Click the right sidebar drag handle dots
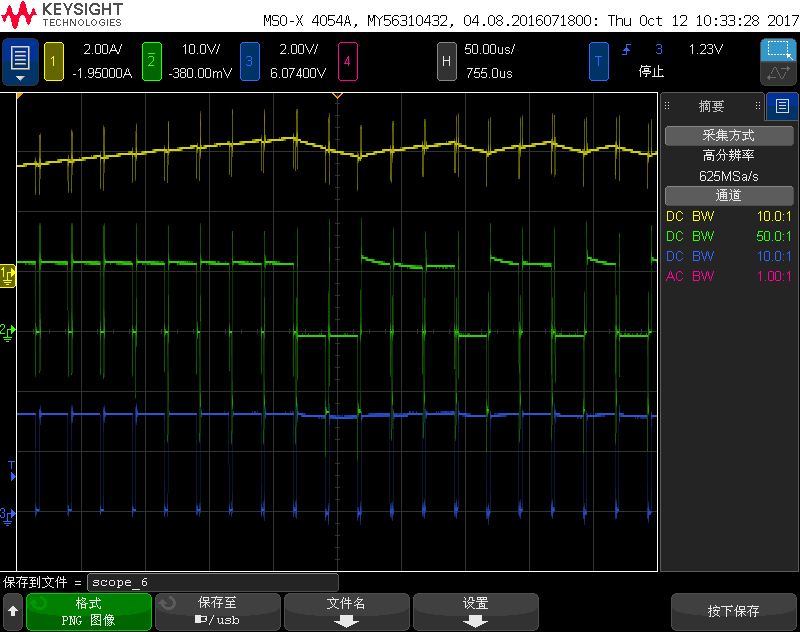Image resolution: width=800 pixels, height=632 pixels. point(758,106)
